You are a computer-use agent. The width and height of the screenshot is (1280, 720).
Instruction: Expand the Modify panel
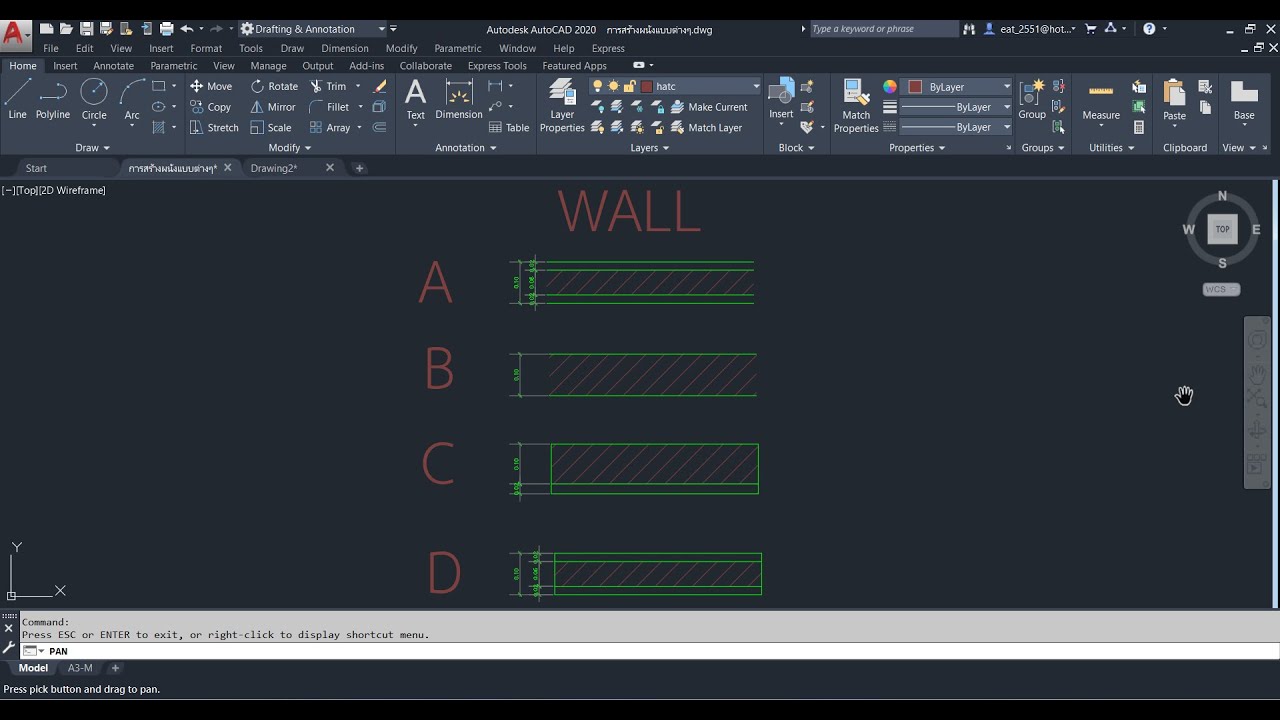tap(290, 148)
